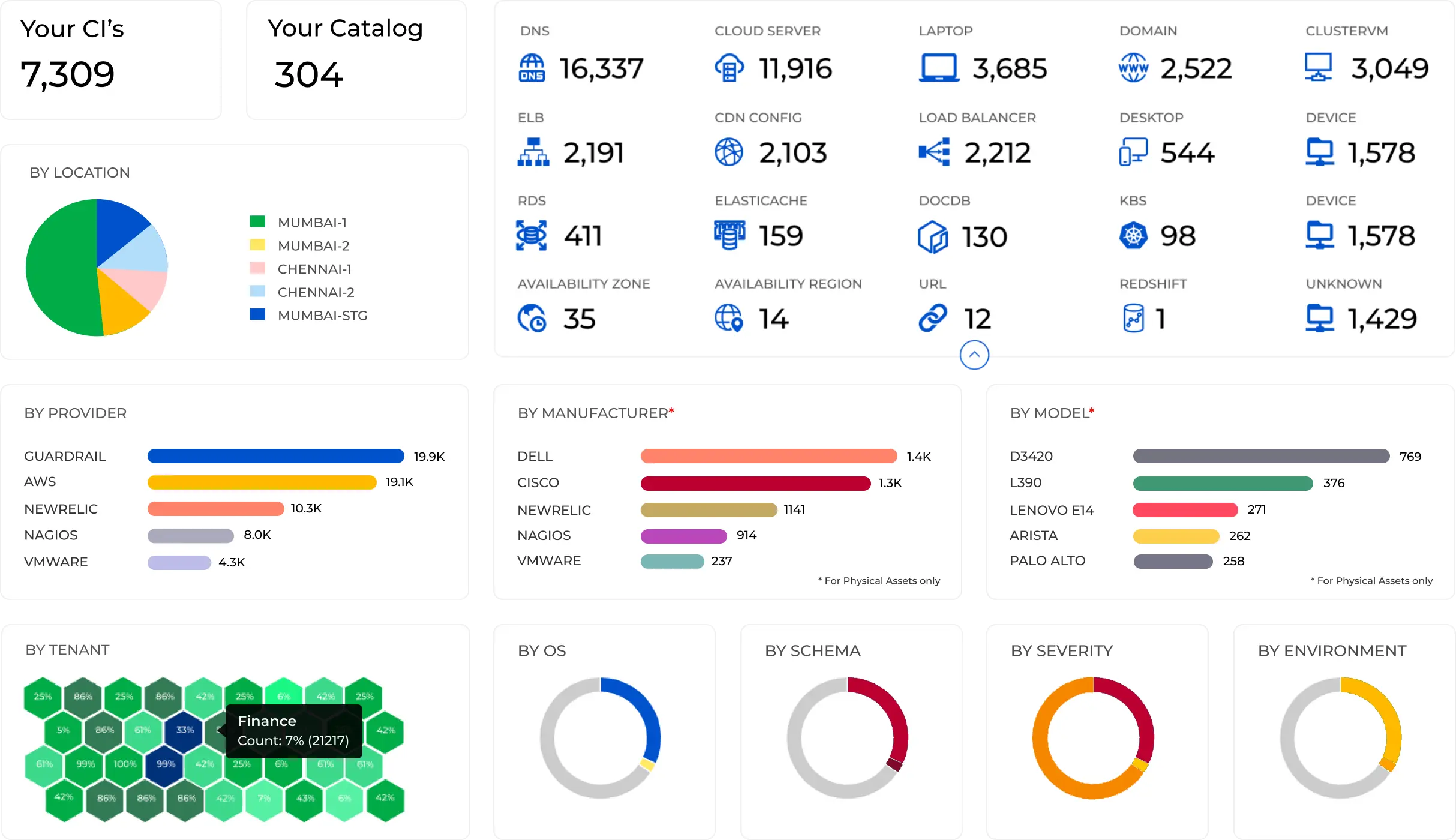Select the ClusterVM monitor icon
1456x840 pixels.
click(1319, 67)
